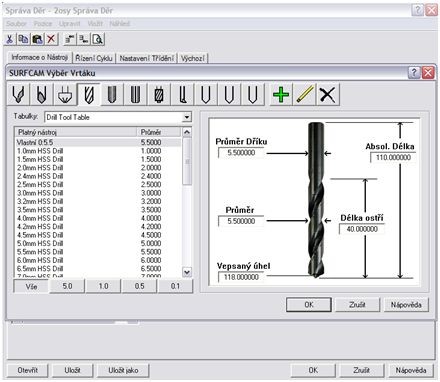Click the Délka ostří value field
440x382 pixels.
tap(362, 229)
